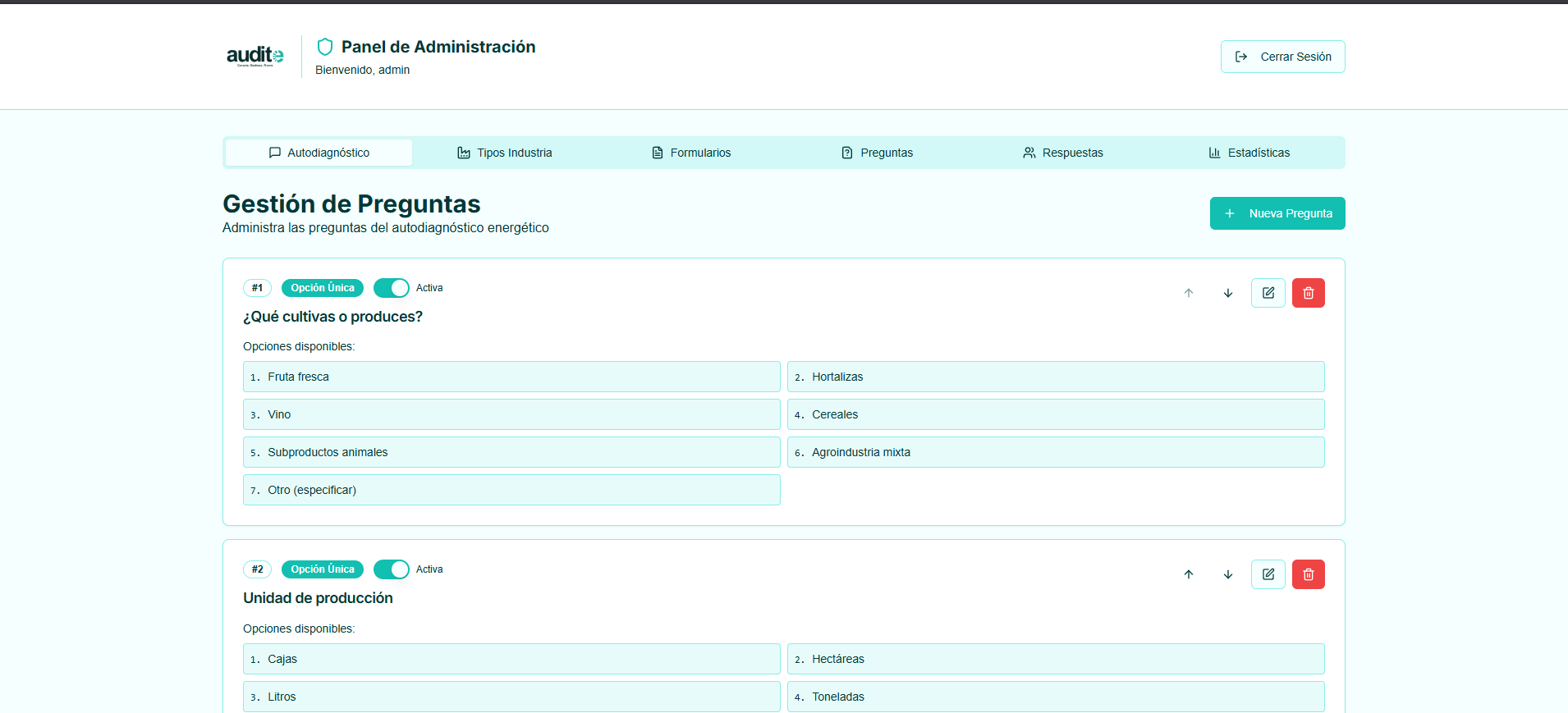Select the Cereales option

[1056, 414]
